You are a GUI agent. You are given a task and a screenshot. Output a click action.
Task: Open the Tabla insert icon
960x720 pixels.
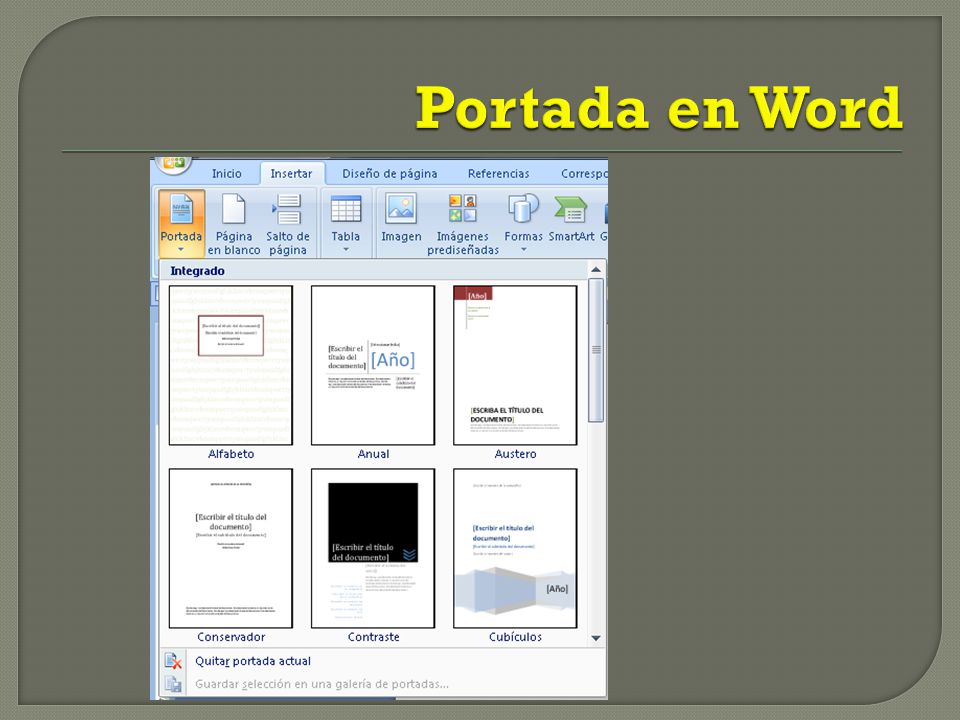pos(346,209)
